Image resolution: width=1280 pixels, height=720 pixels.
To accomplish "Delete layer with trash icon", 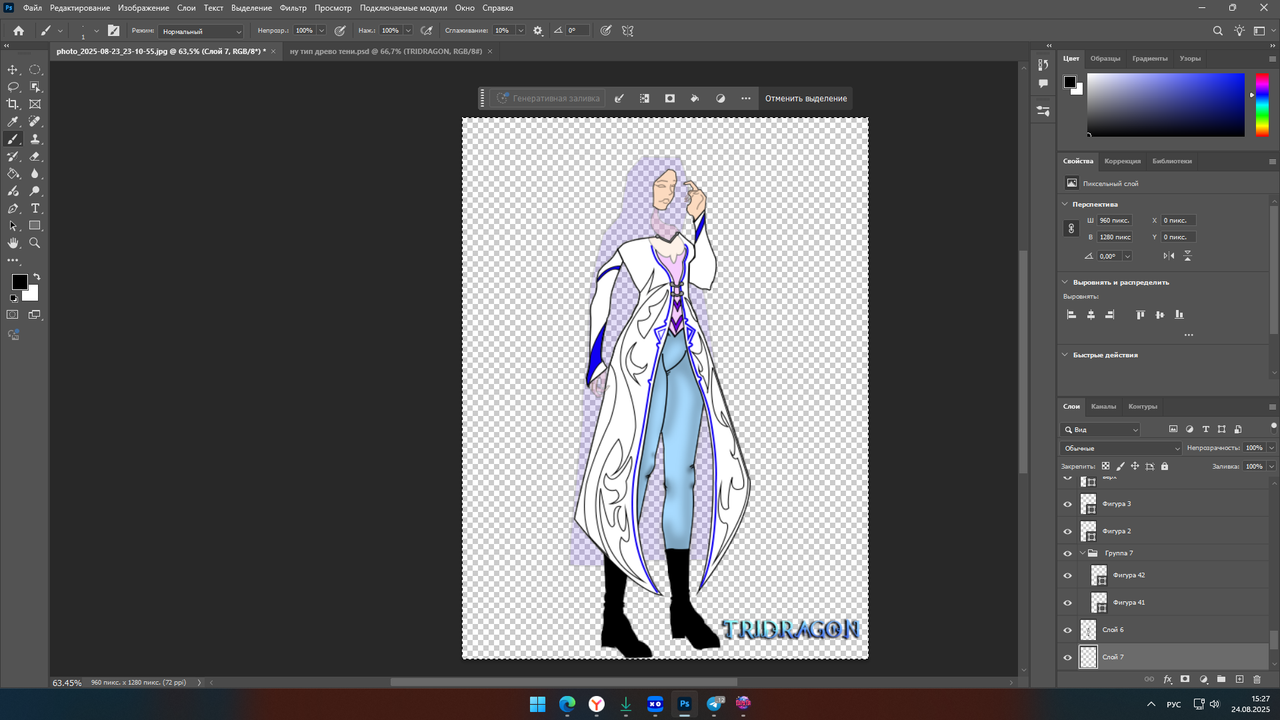I will coord(1257,680).
